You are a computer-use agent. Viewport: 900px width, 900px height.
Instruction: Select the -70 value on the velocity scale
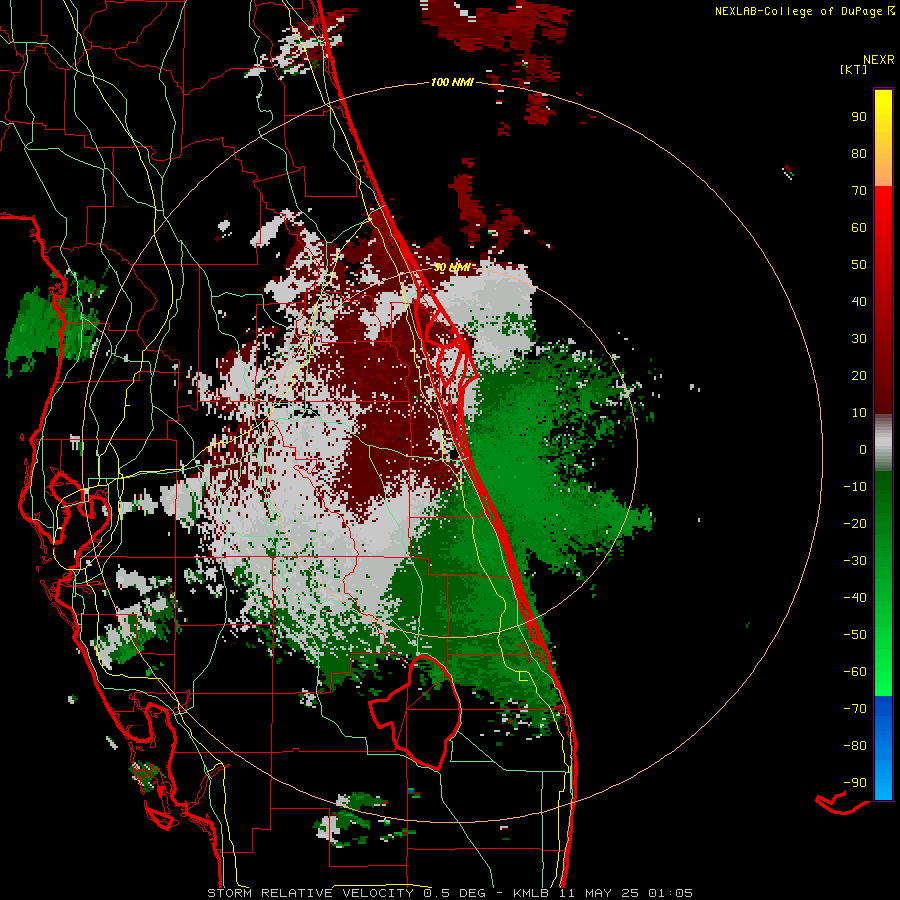[x=855, y=709]
